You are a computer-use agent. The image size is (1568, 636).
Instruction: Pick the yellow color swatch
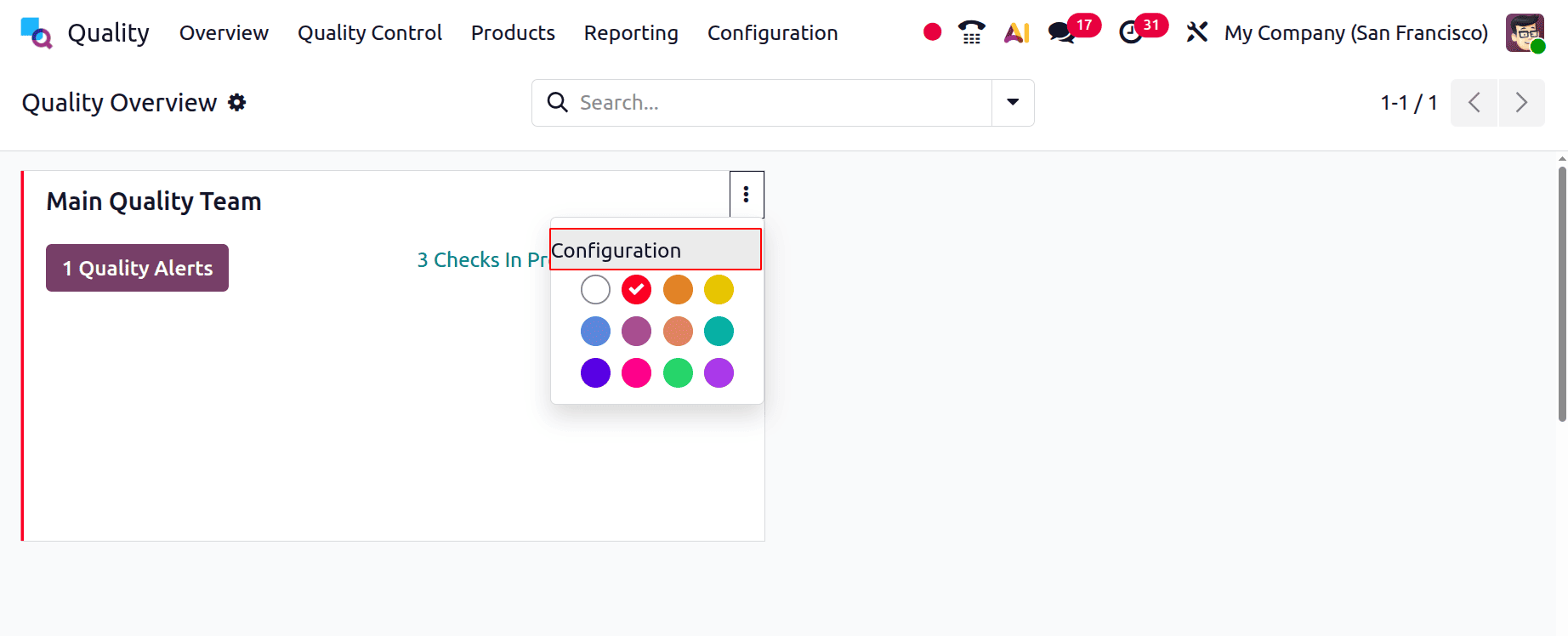coord(719,290)
